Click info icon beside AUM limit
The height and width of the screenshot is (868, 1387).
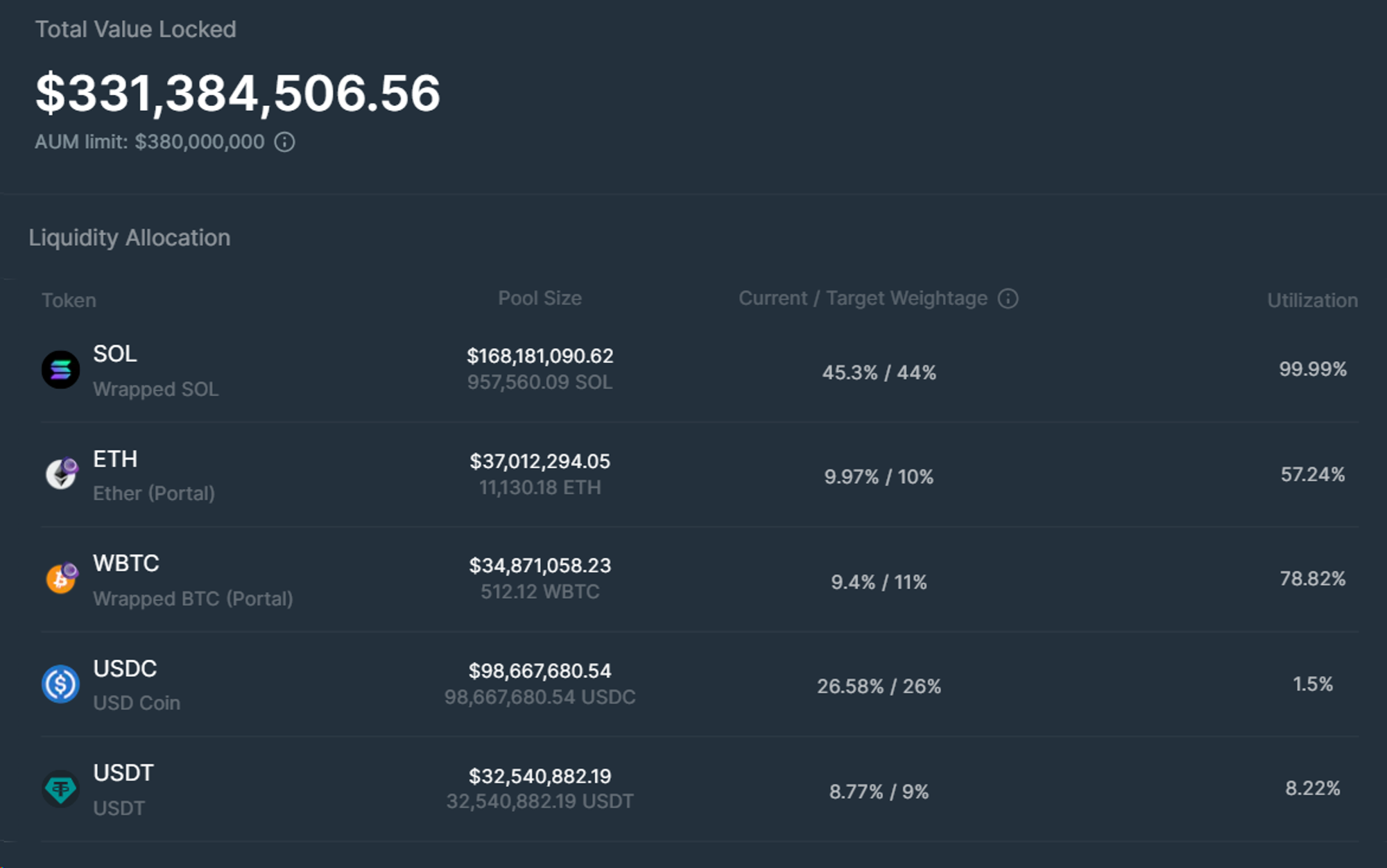[284, 142]
